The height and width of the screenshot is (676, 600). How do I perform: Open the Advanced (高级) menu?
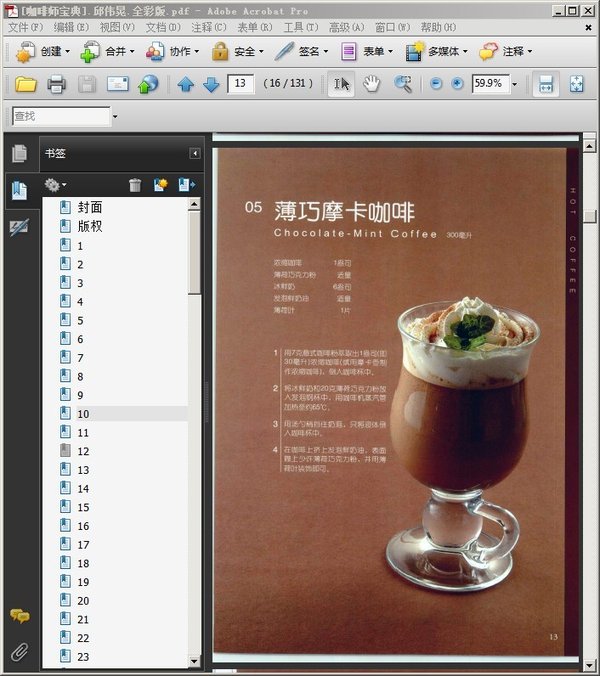click(x=347, y=28)
